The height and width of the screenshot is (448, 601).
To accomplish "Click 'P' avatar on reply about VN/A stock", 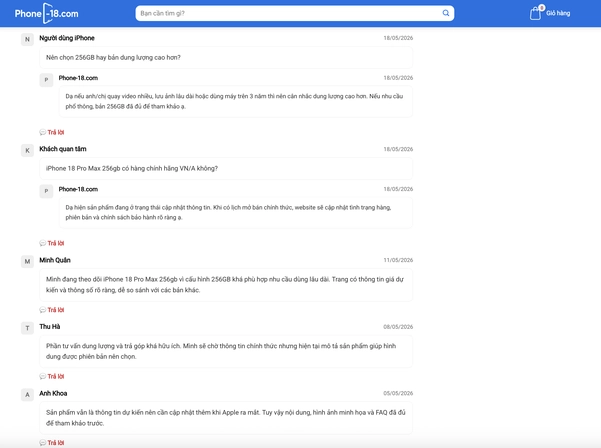I will point(46,191).
